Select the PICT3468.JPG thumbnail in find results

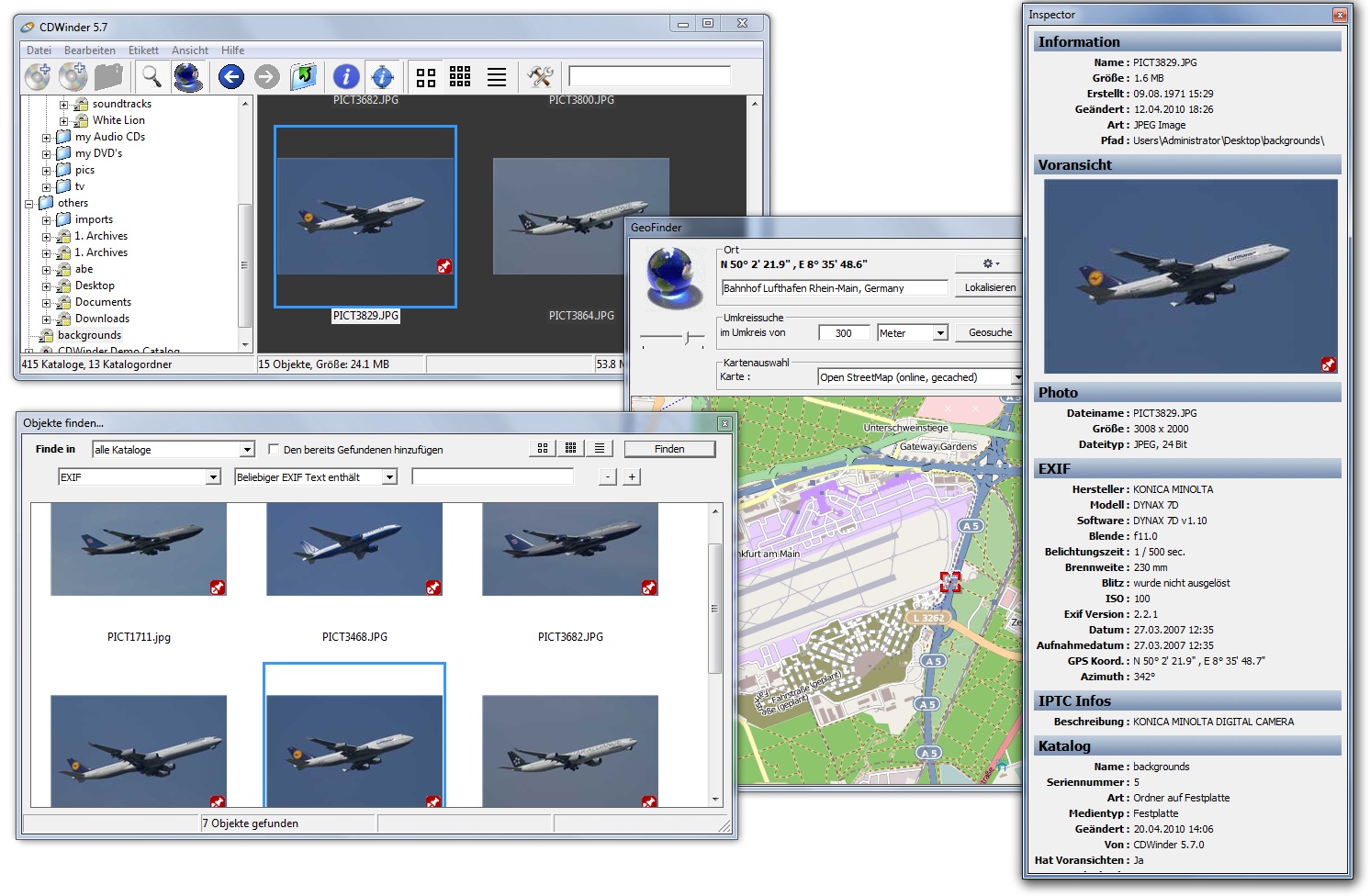354,549
